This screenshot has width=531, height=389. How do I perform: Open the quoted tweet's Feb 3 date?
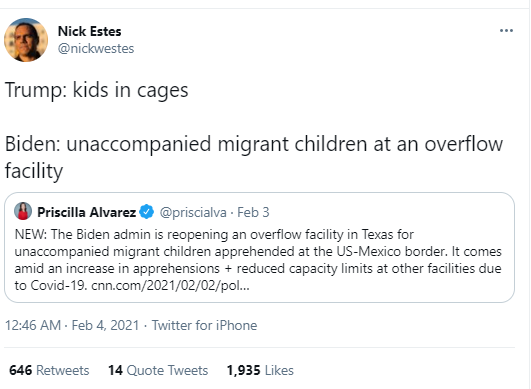tap(253, 212)
